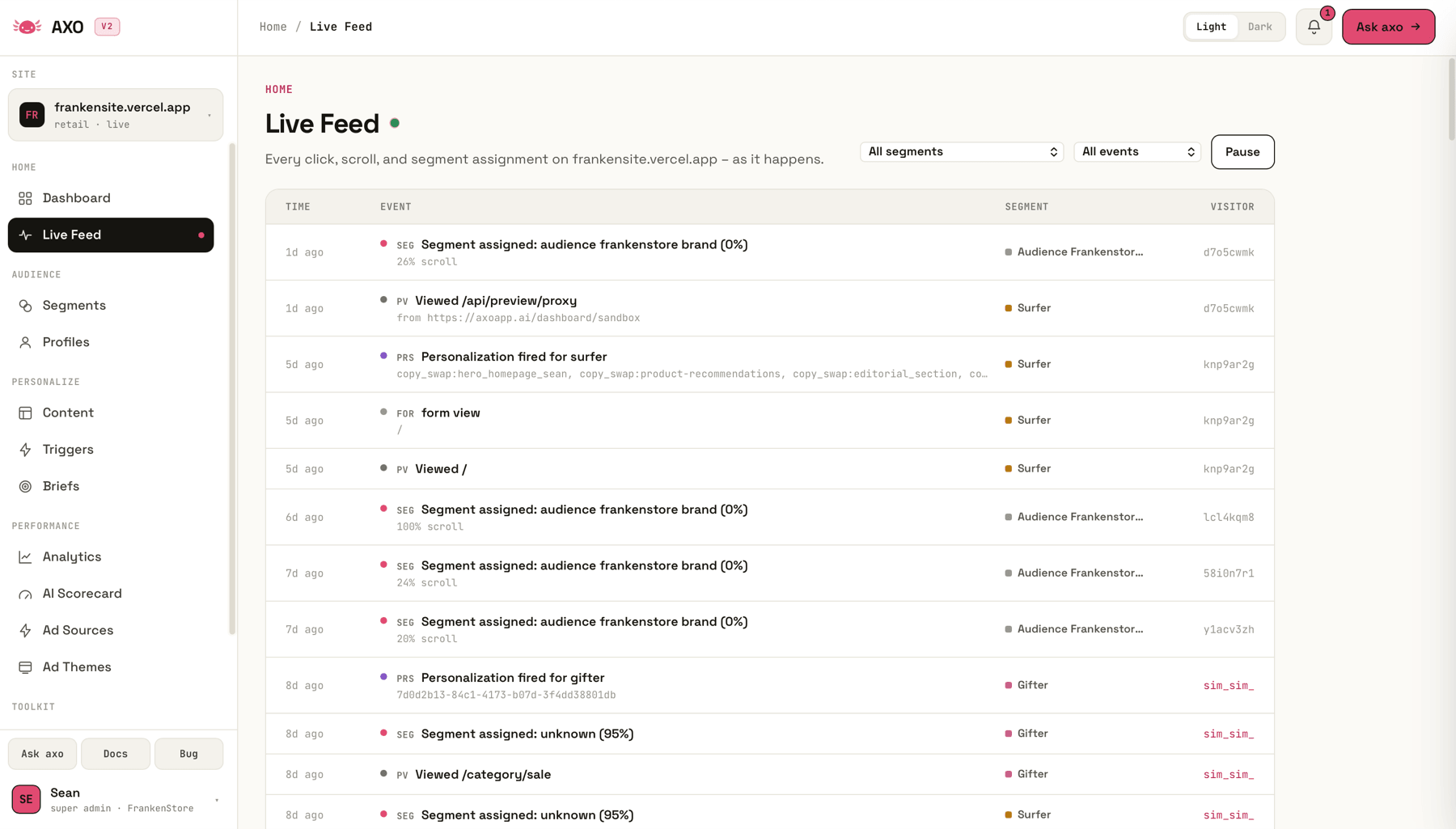Click the SE user avatar

[x=26, y=799]
